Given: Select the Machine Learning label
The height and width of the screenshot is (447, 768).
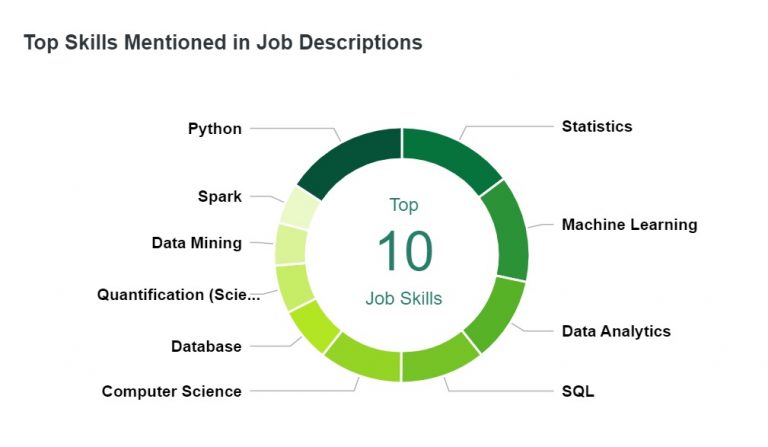Looking at the screenshot, I should click(629, 225).
